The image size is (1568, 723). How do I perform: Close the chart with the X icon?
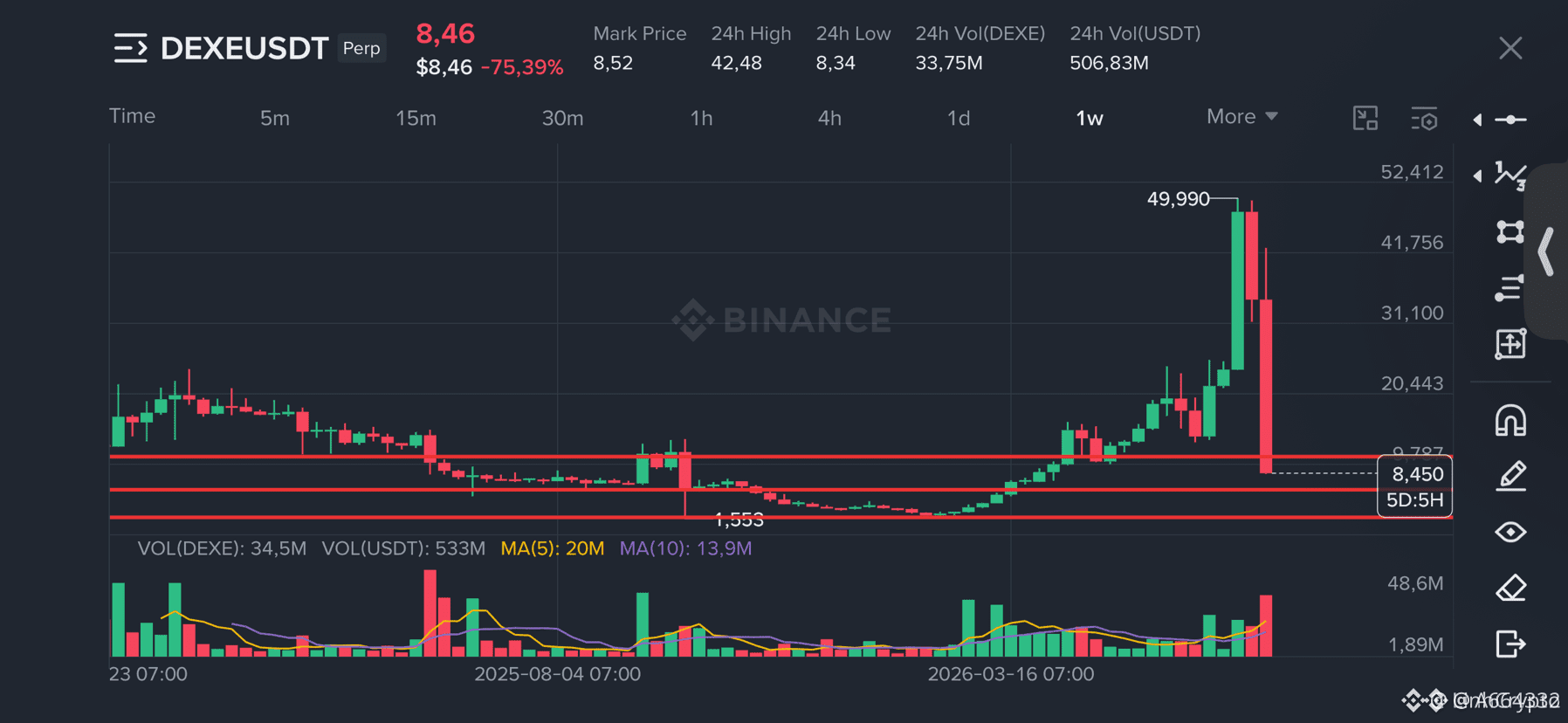click(1510, 48)
